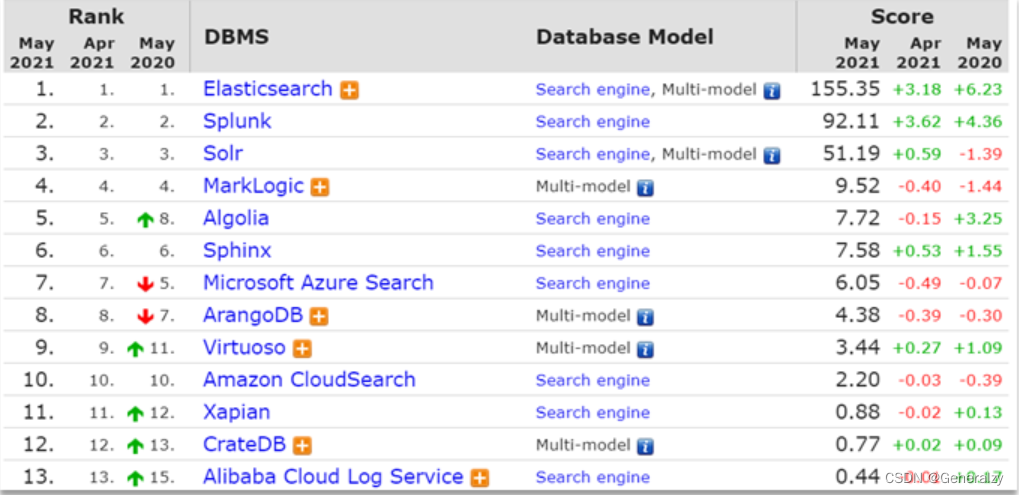Click the orange plus icon beside MarkLogic
Image resolution: width=1019 pixels, height=495 pixels.
[x=320, y=188]
